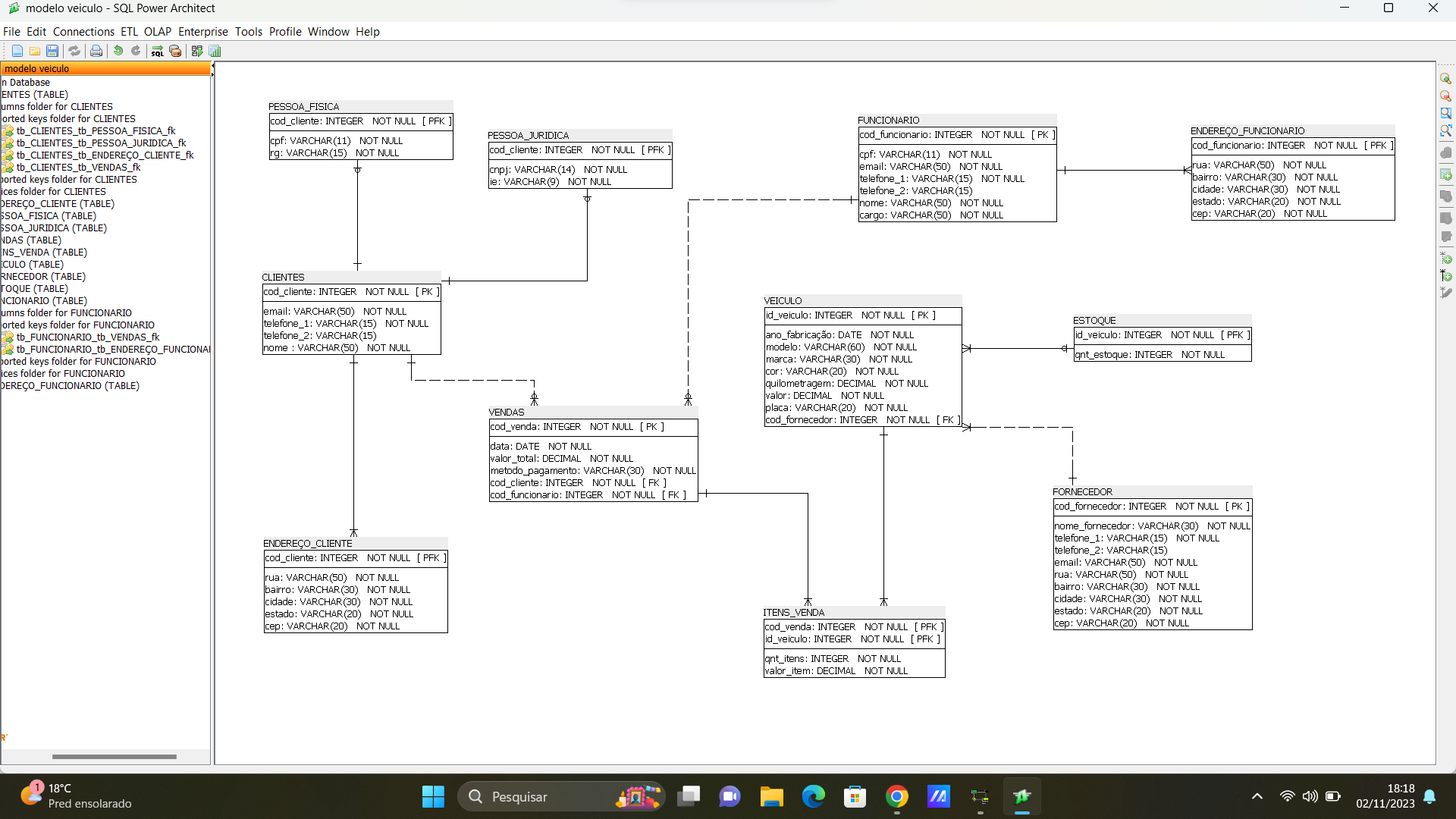Select FUNCIONARIO table title in diagram

click(889, 121)
